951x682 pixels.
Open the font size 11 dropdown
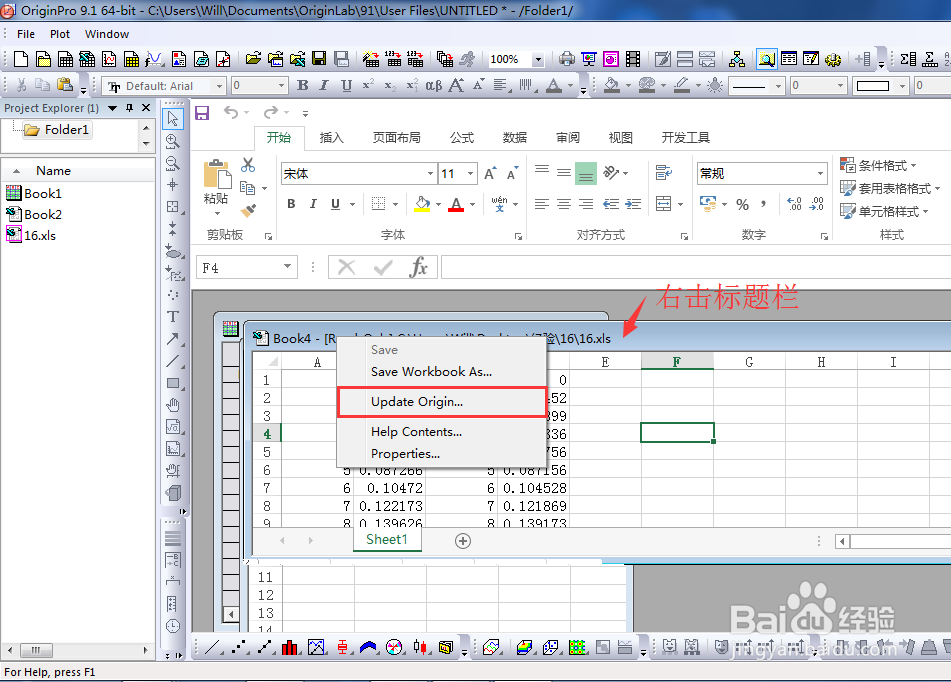470,174
